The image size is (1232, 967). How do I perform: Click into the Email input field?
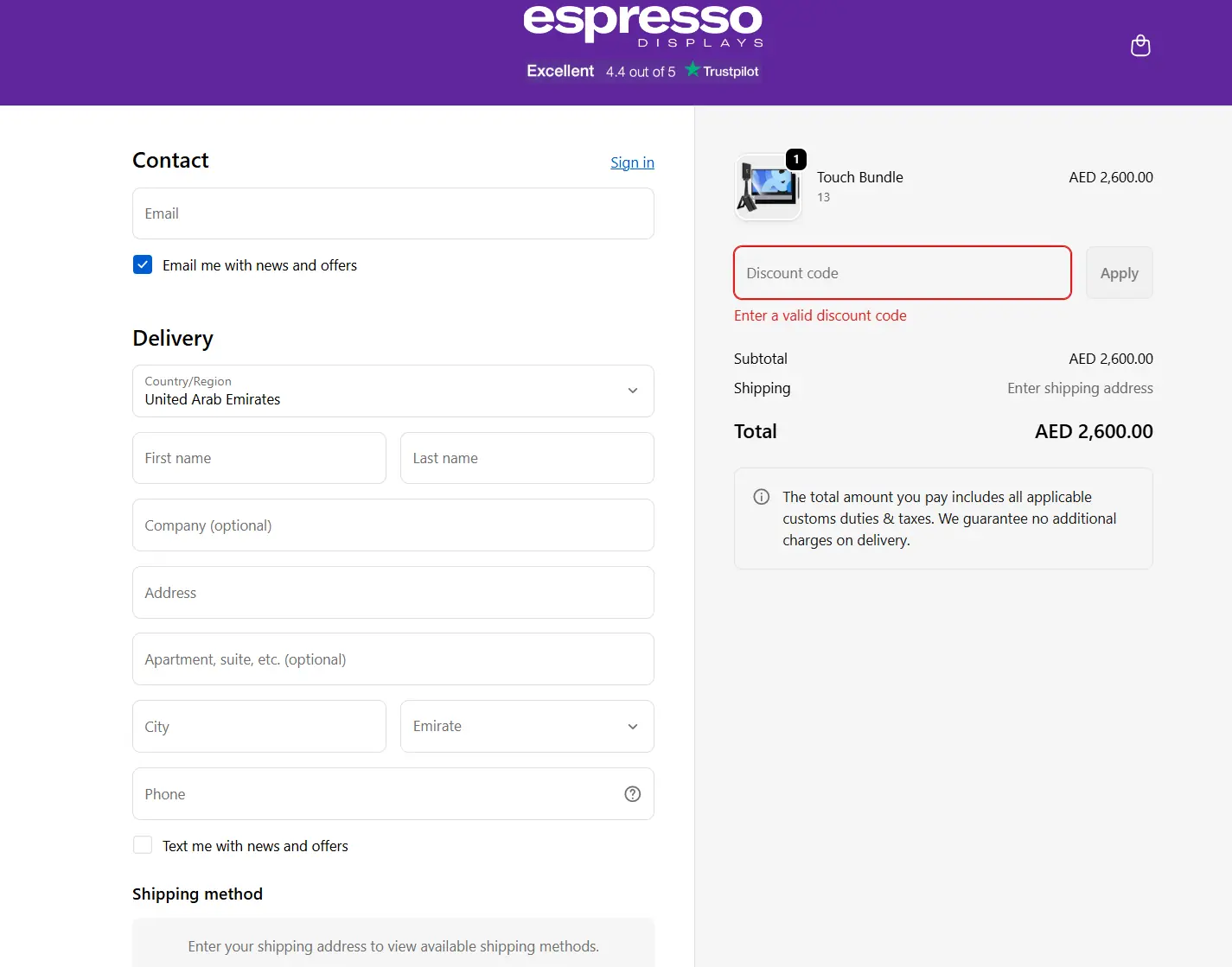click(393, 213)
